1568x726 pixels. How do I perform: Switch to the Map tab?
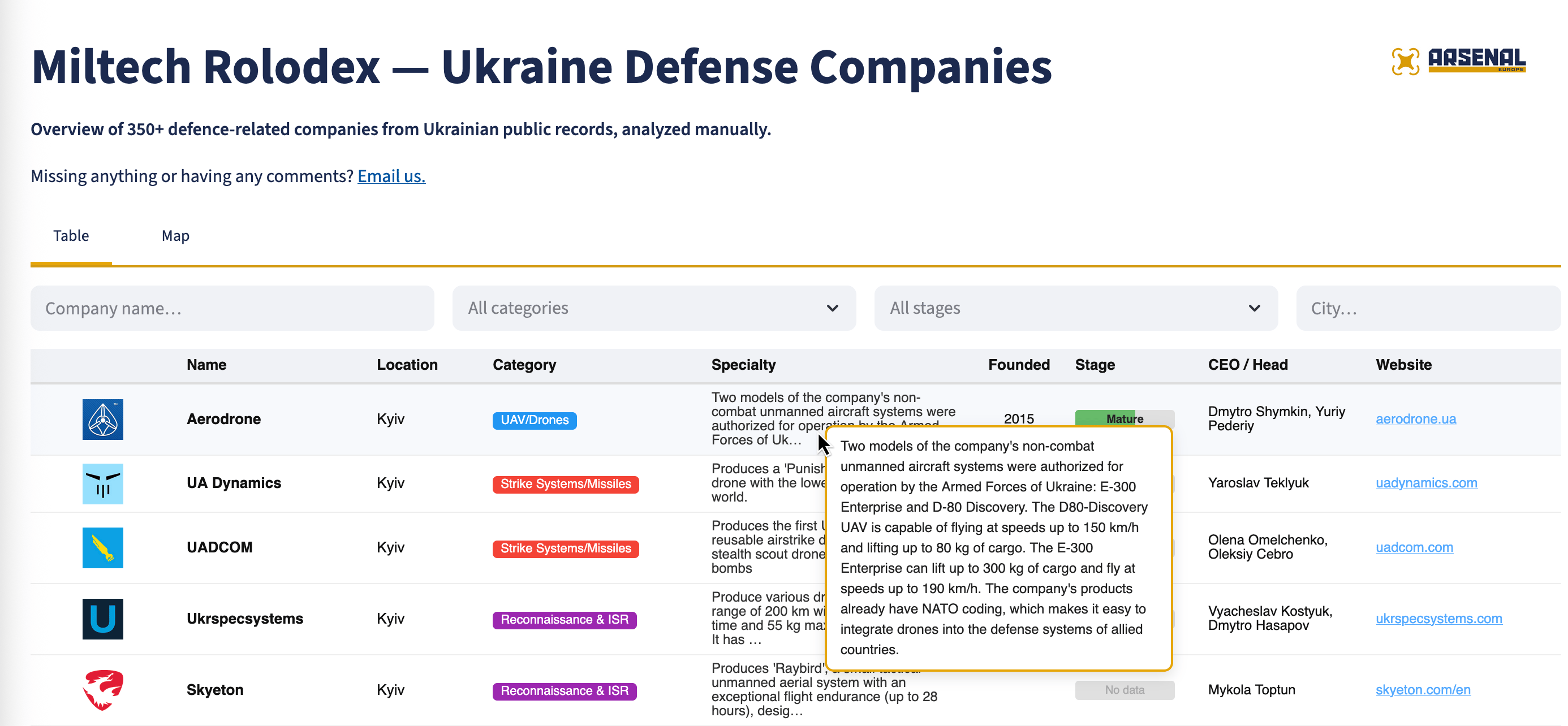point(175,236)
